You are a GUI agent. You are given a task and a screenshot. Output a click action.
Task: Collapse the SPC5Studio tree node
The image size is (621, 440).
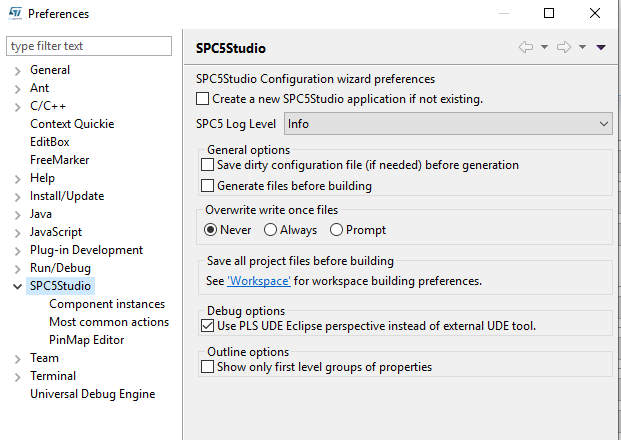(17, 286)
